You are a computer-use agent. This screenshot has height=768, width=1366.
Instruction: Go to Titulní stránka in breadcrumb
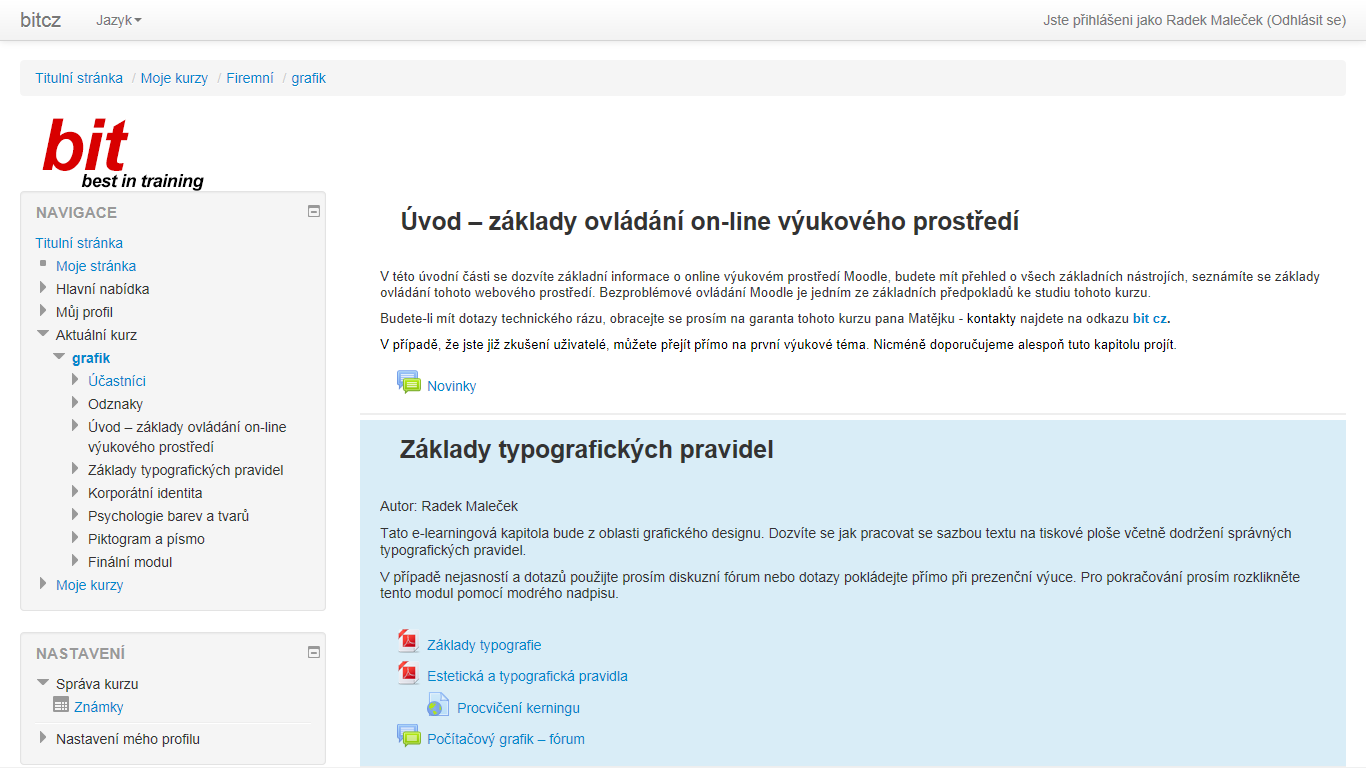pyautogui.click(x=79, y=78)
